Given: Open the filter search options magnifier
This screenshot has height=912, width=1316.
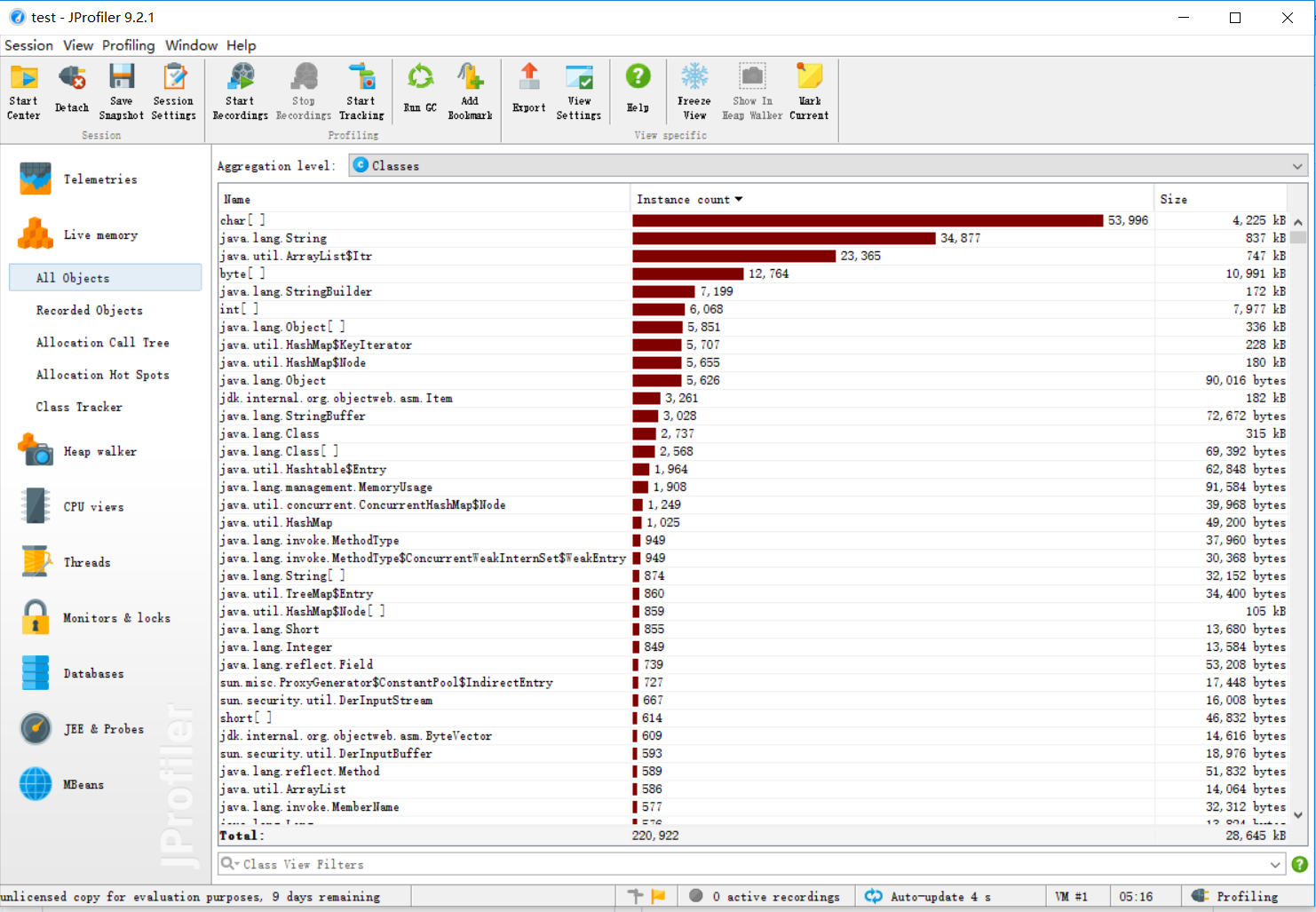Looking at the screenshot, I should click(230, 864).
